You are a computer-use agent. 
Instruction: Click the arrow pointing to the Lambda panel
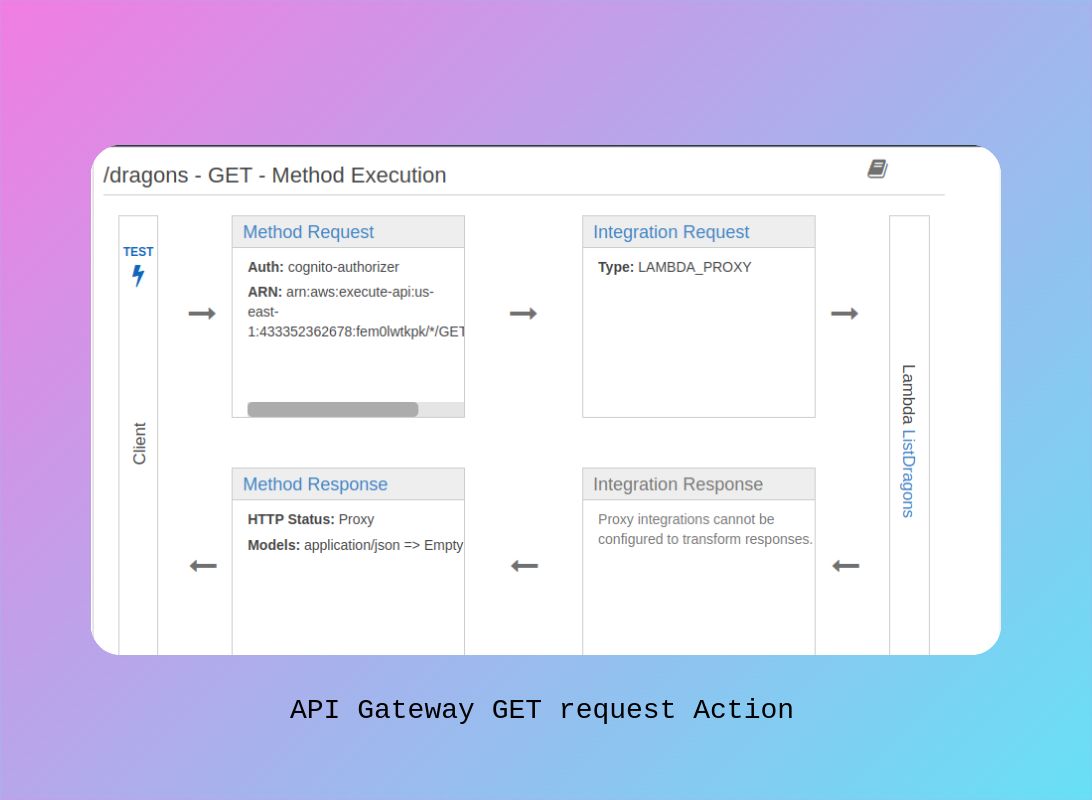pos(845,313)
